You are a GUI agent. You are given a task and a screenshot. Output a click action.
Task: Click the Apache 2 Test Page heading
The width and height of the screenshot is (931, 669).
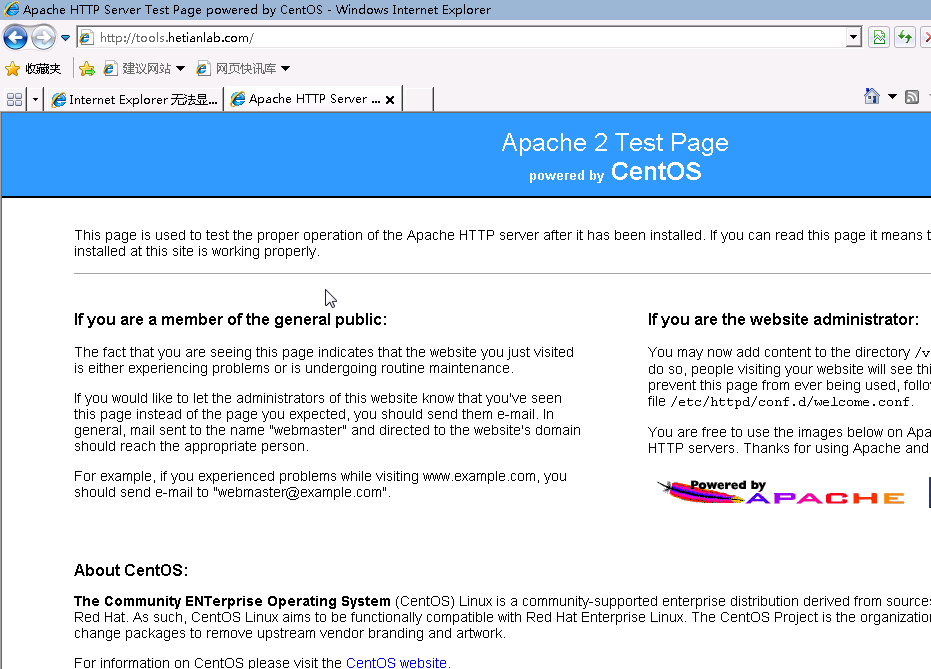tap(615, 143)
